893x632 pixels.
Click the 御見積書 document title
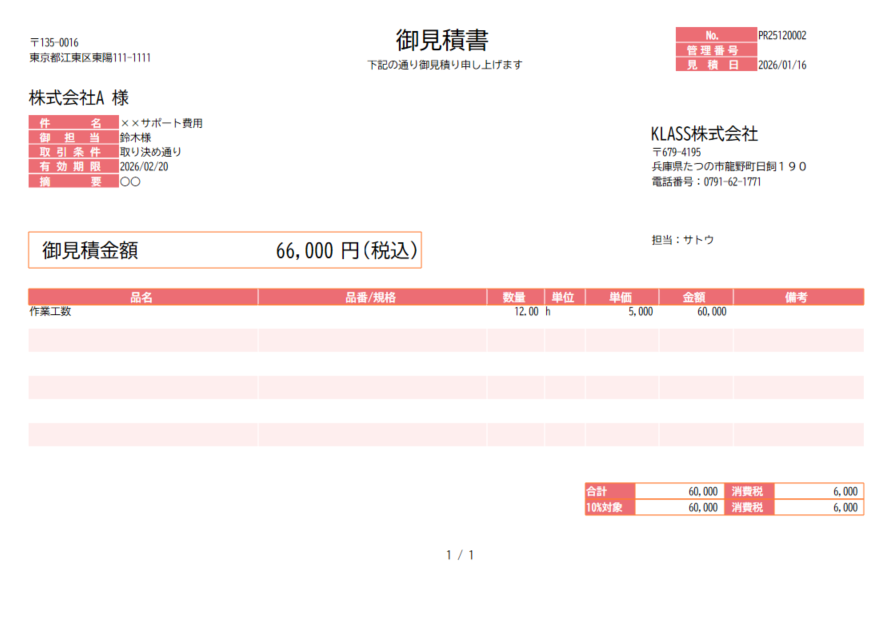(x=442, y=40)
